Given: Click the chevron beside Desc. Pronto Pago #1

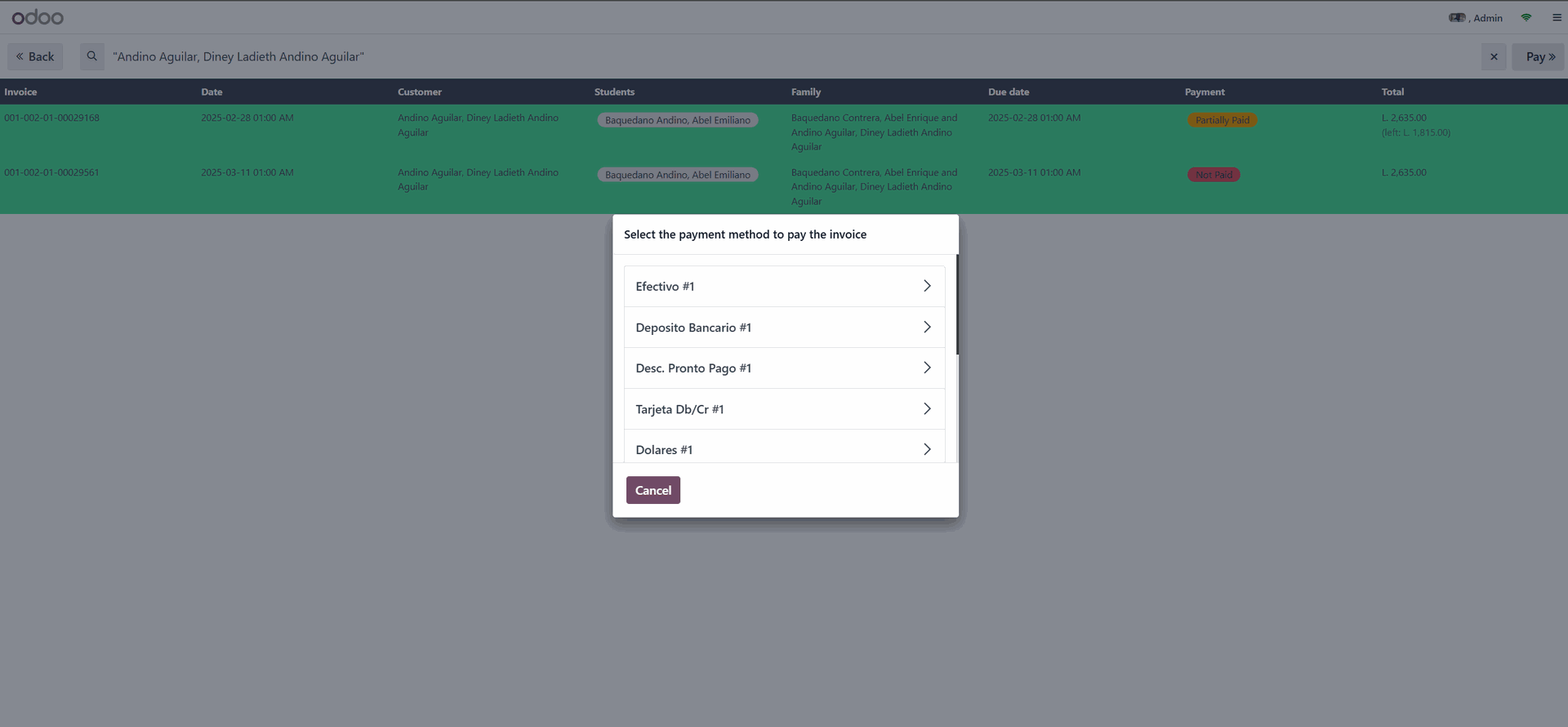Looking at the screenshot, I should (x=927, y=368).
